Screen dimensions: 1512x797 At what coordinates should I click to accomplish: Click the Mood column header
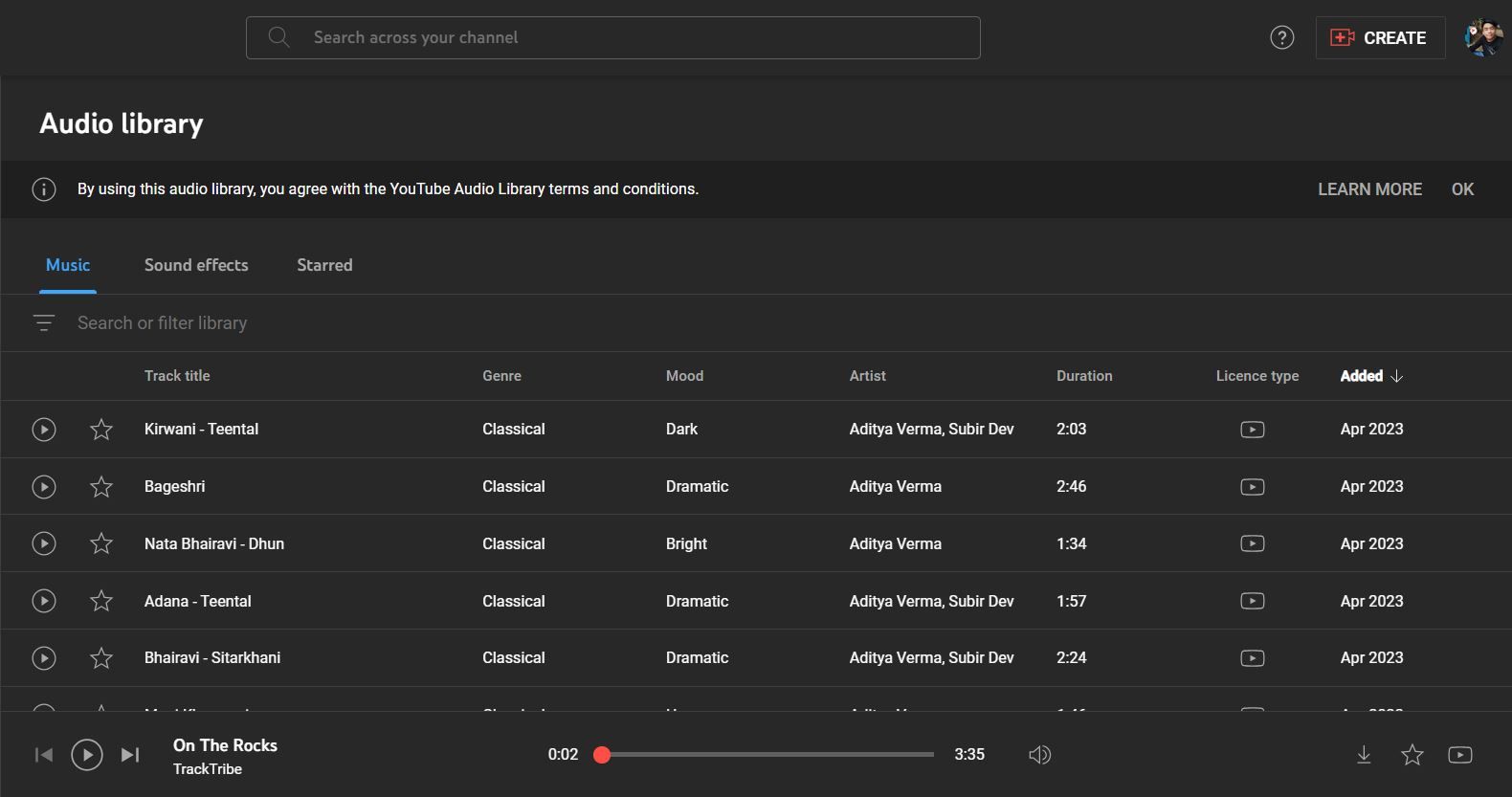(684, 376)
